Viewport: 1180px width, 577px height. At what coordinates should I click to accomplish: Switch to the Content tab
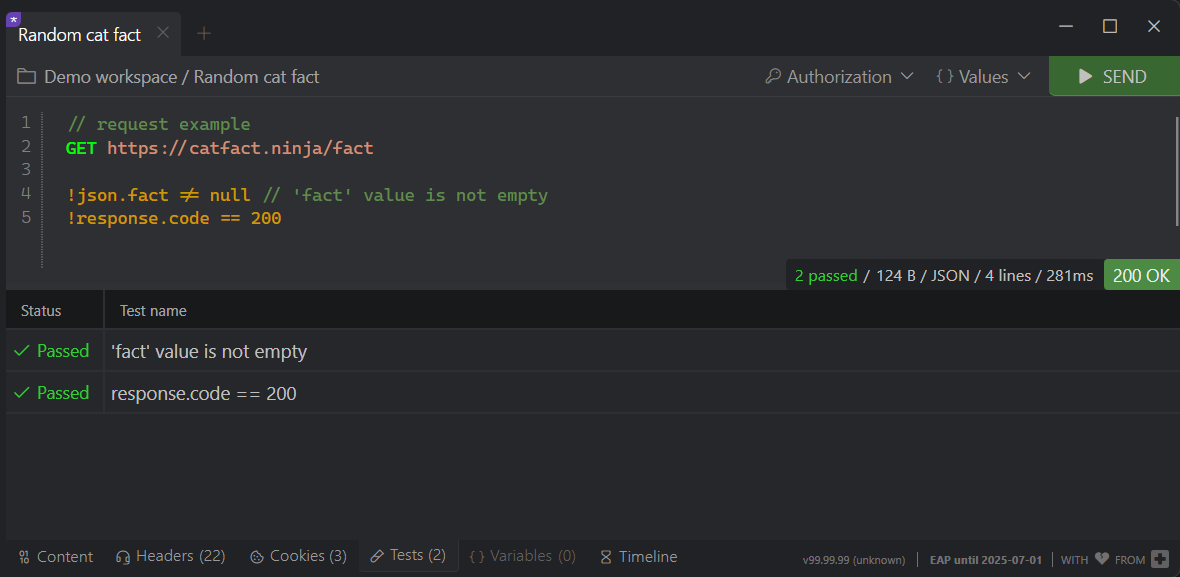coord(56,557)
